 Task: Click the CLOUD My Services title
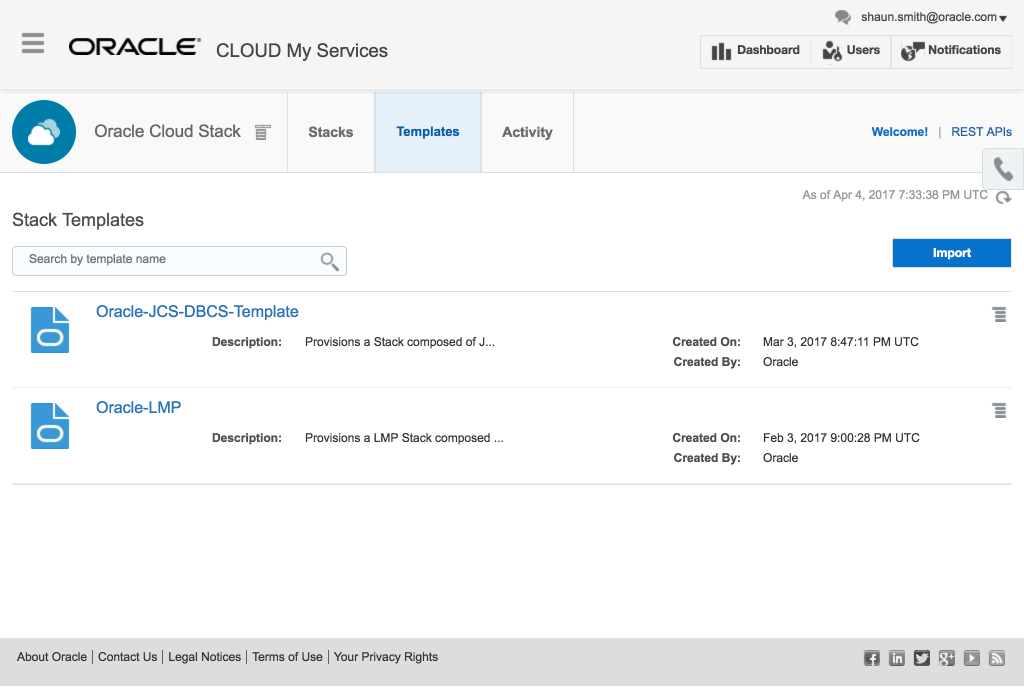(x=302, y=51)
